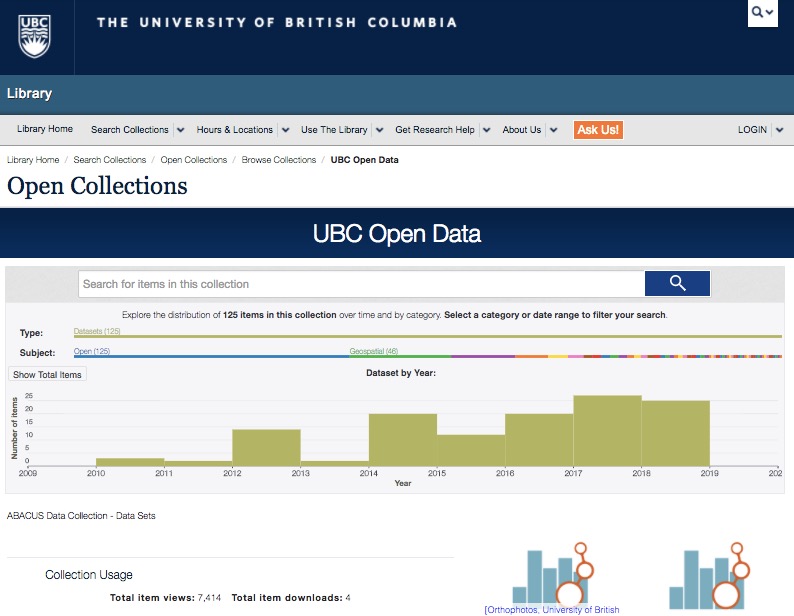Click the green Geospatial subject bar segment
Screen dimensions: 794x616
[400, 357]
